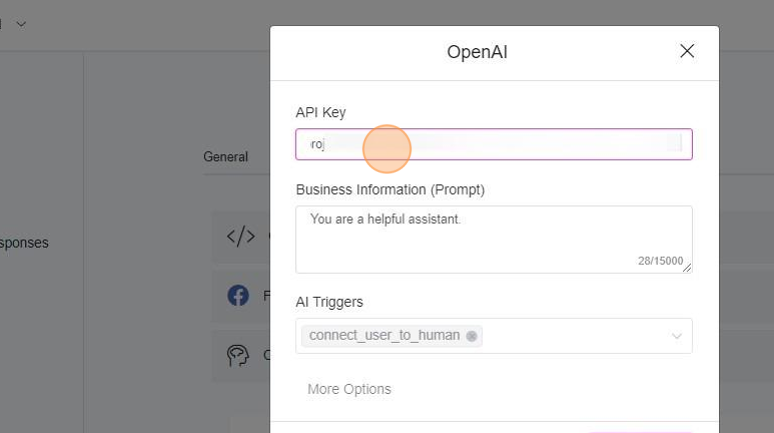The height and width of the screenshot is (433, 774).
Task: Grab the prompt textarea resize handle
Action: 688,268
